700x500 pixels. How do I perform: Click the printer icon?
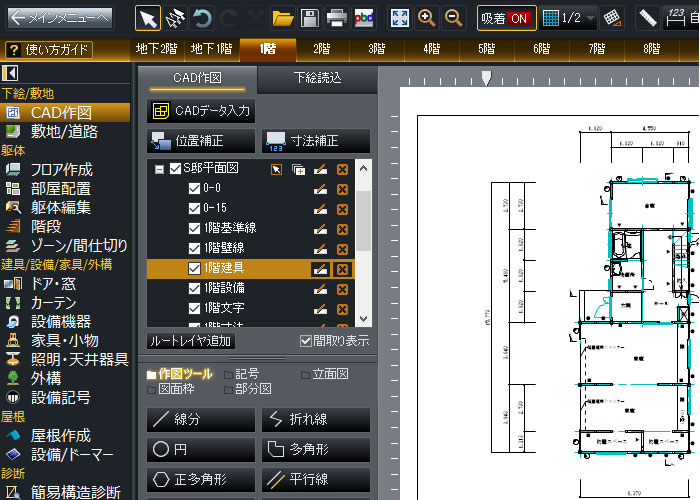(x=337, y=18)
